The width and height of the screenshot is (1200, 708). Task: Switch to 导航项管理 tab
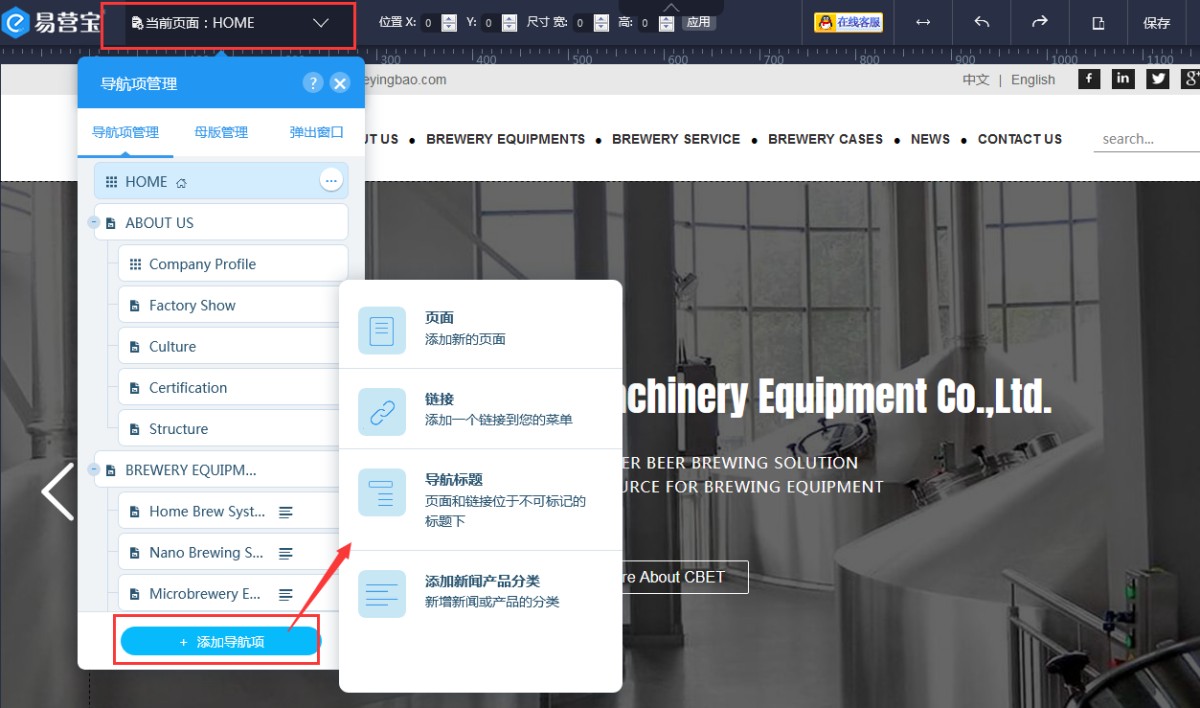pyautogui.click(x=125, y=132)
